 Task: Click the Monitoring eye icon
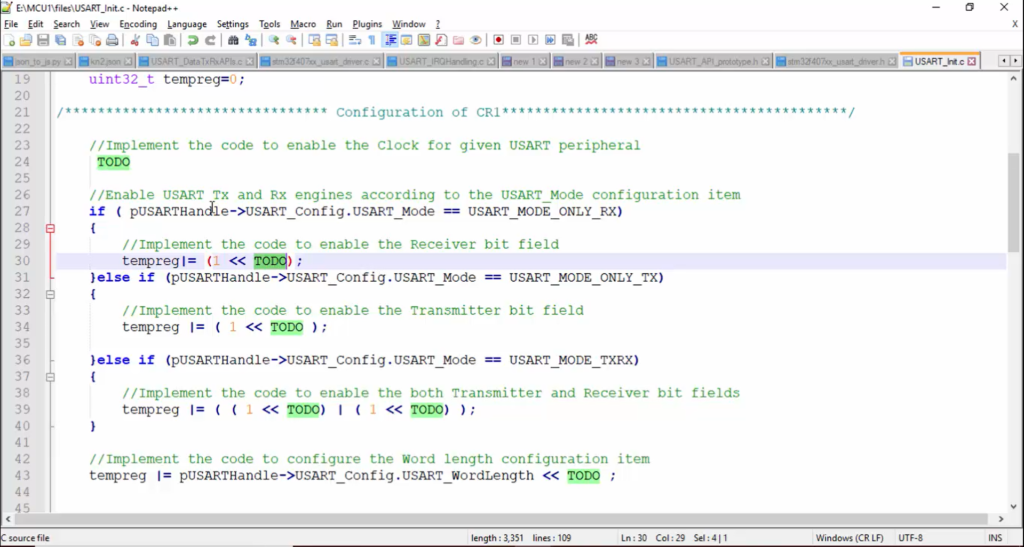pyautogui.click(x=475, y=40)
